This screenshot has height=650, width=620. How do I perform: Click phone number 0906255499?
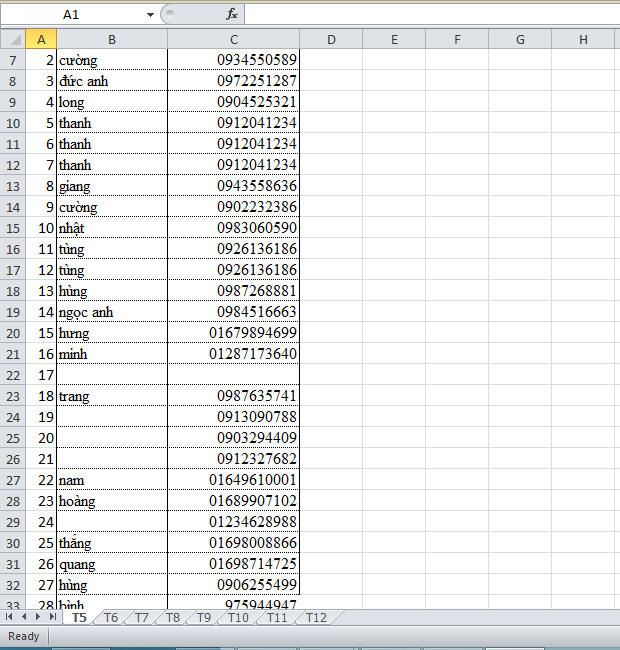tap(234, 585)
